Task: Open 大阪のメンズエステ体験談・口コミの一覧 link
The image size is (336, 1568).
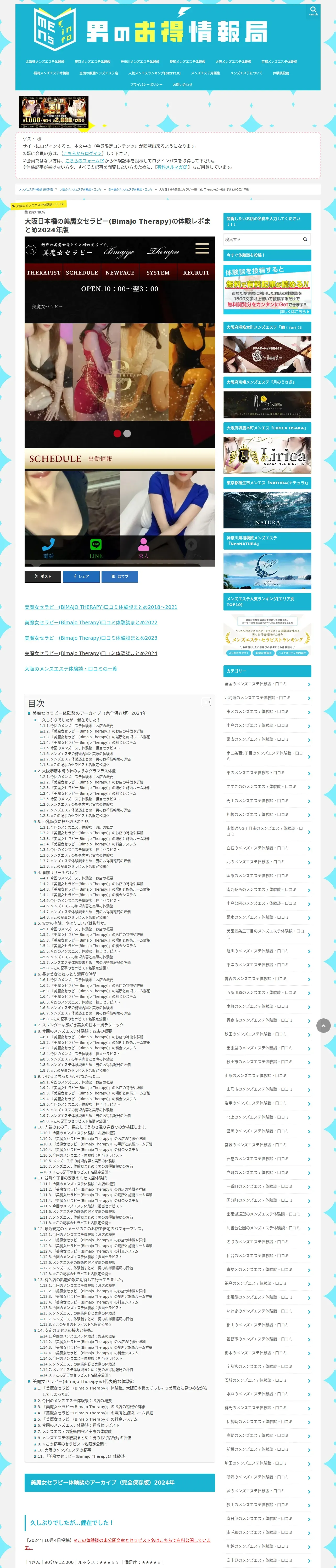Action: point(71,669)
